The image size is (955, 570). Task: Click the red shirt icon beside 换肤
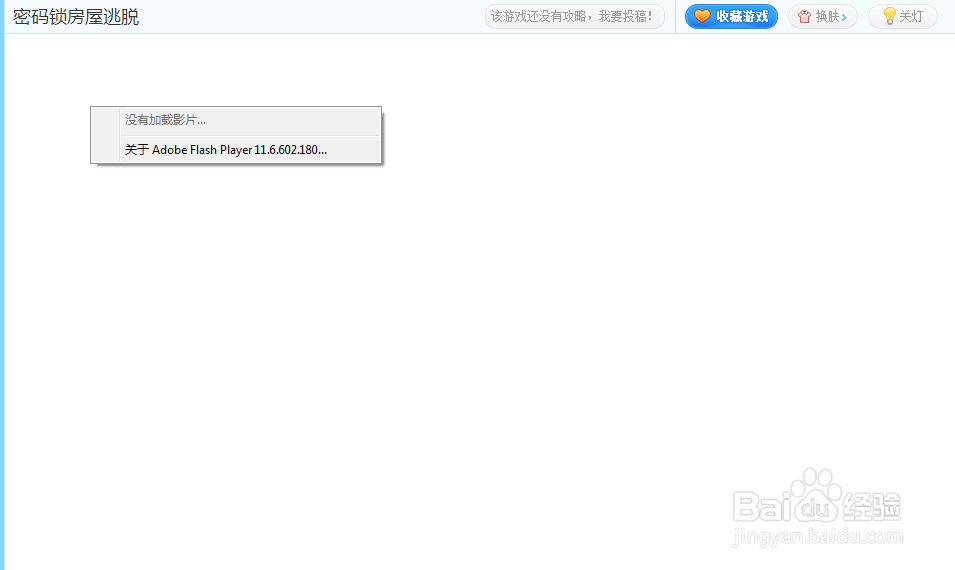coord(804,16)
